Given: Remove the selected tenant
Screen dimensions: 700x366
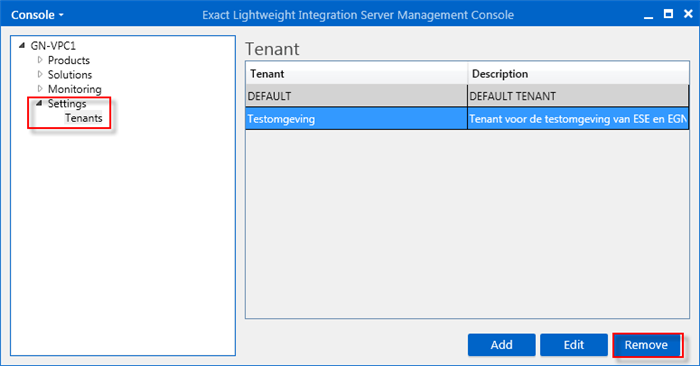Looking at the screenshot, I should [x=646, y=345].
